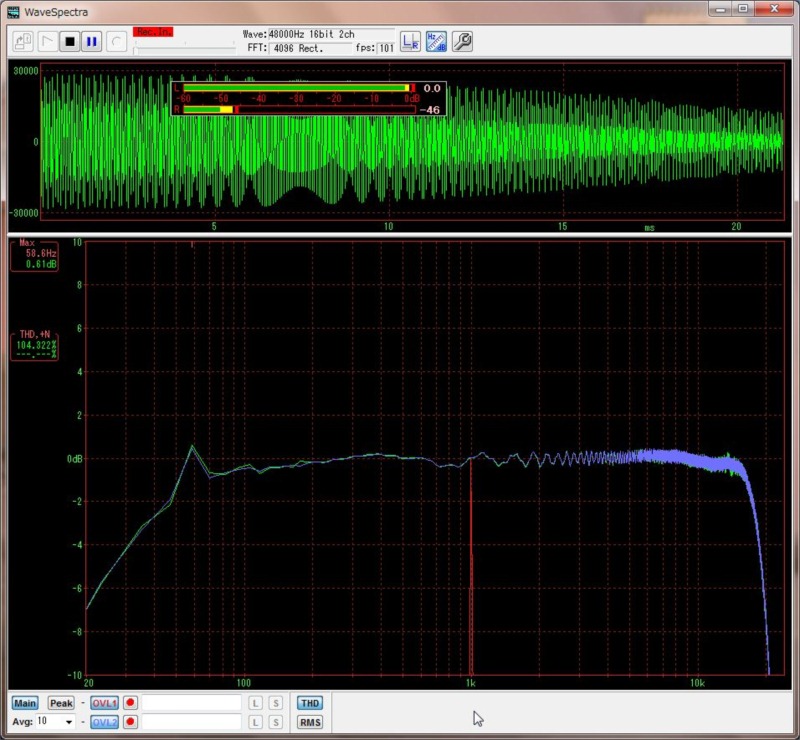
Task: Stop recording with the black square button
Action: pos(70,42)
